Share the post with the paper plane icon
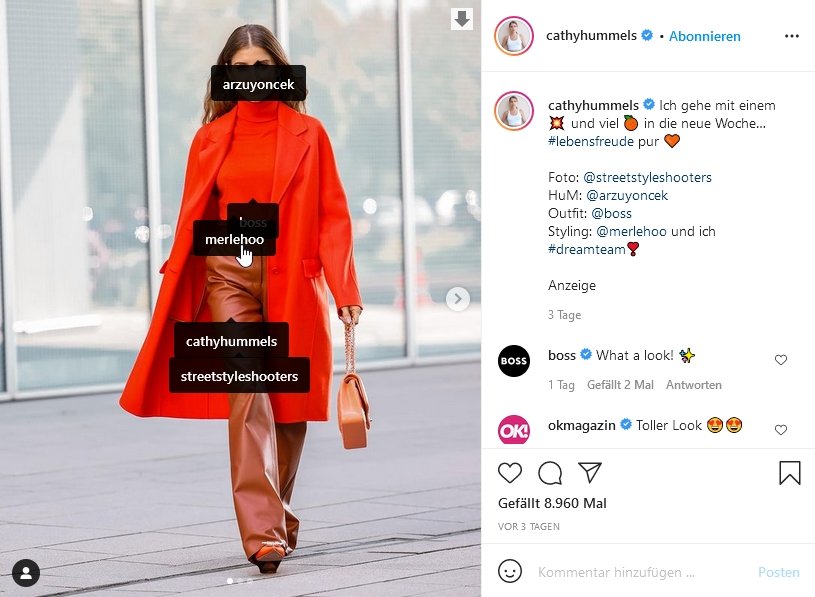Screen dimensions: 815x597 click(x=590, y=472)
